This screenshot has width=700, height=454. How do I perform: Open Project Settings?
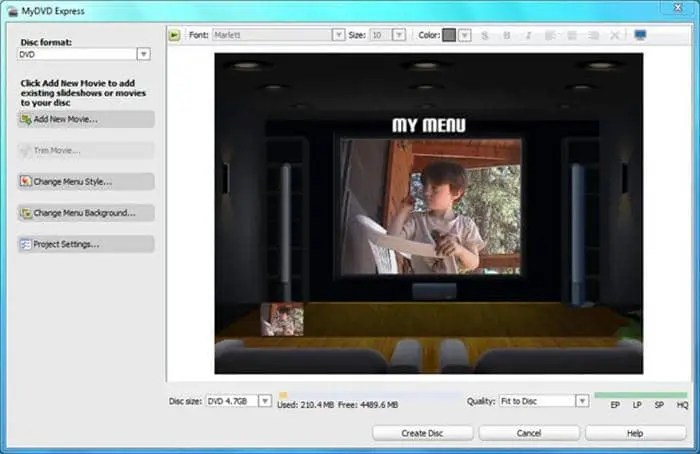(x=86, y=244)
